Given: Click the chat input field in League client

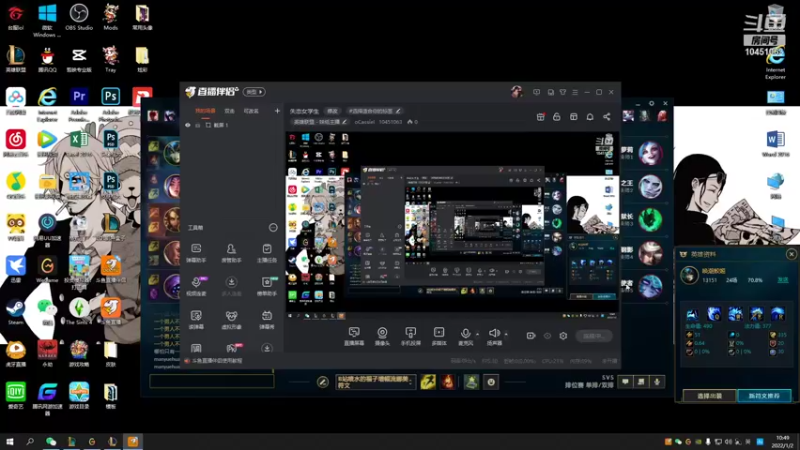Looking at the screenshot, I should coord(212,381).
